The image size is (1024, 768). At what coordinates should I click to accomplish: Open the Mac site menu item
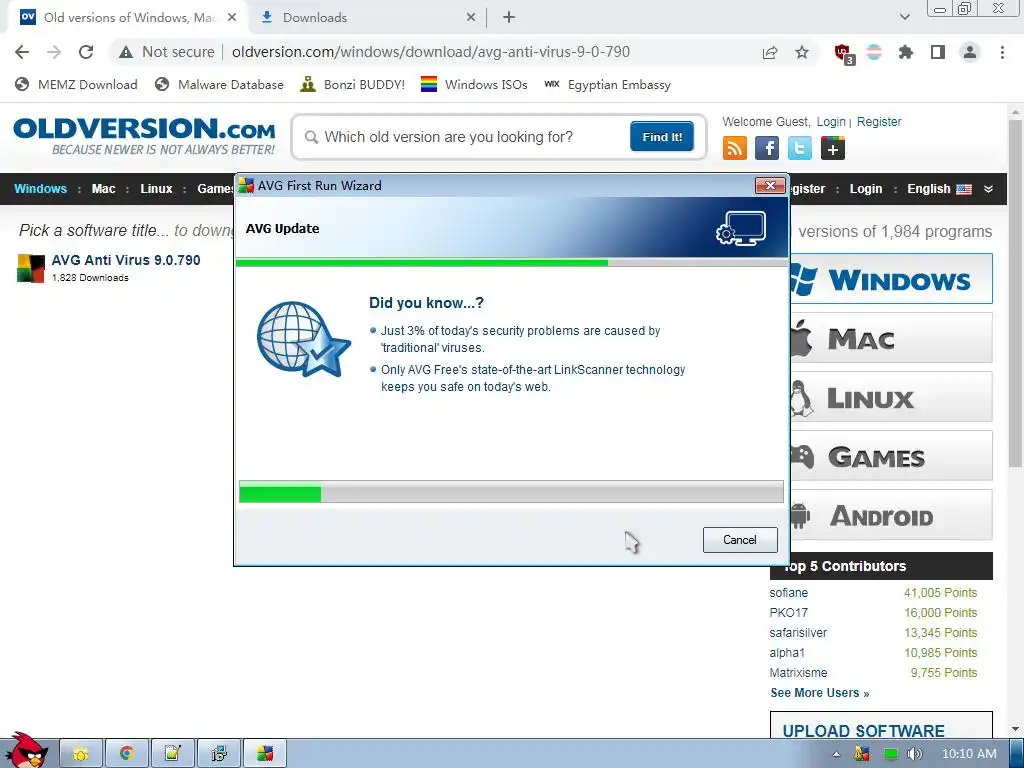click(x=103, y=189)
